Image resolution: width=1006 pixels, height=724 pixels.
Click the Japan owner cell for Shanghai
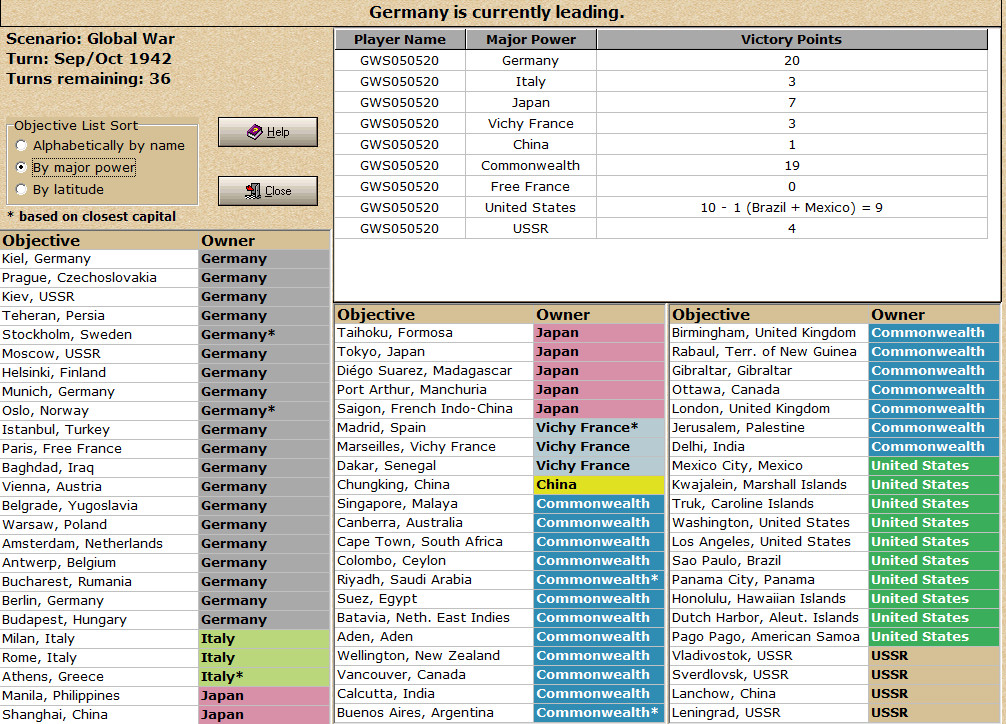[264, 714]
